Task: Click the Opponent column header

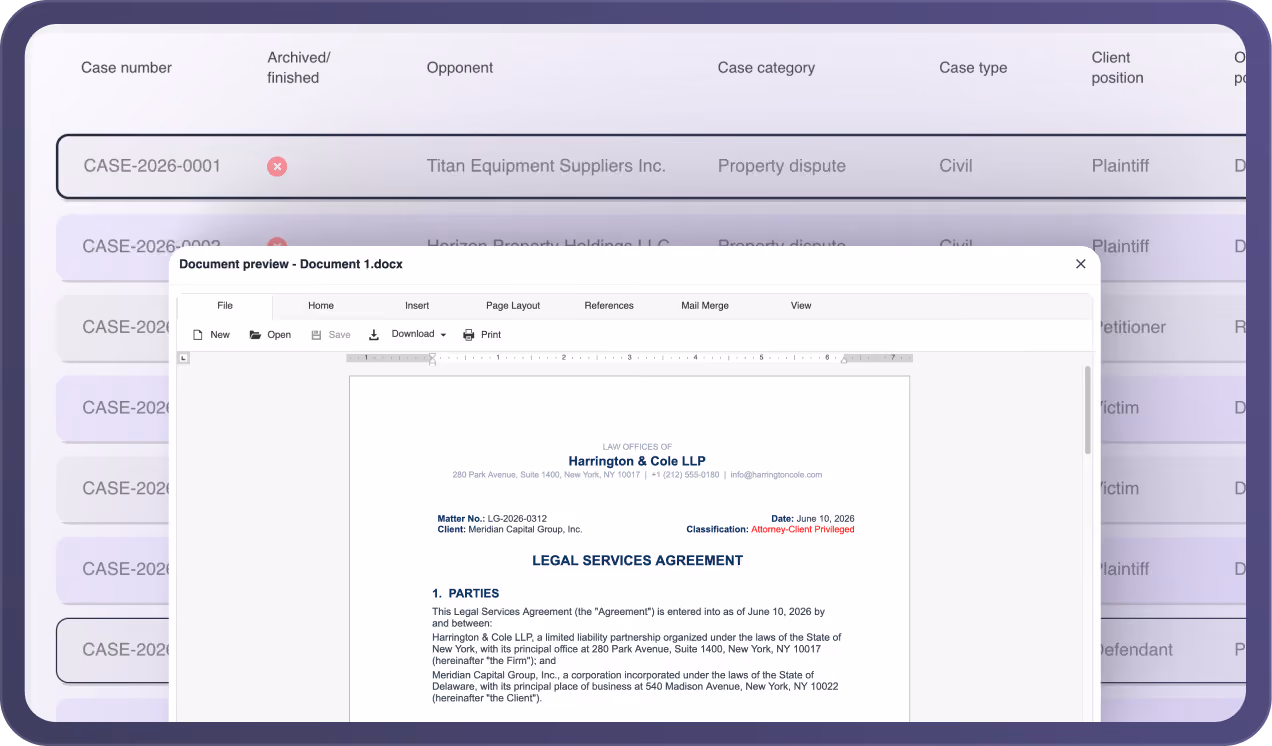Action: click(x=460, y=68)
